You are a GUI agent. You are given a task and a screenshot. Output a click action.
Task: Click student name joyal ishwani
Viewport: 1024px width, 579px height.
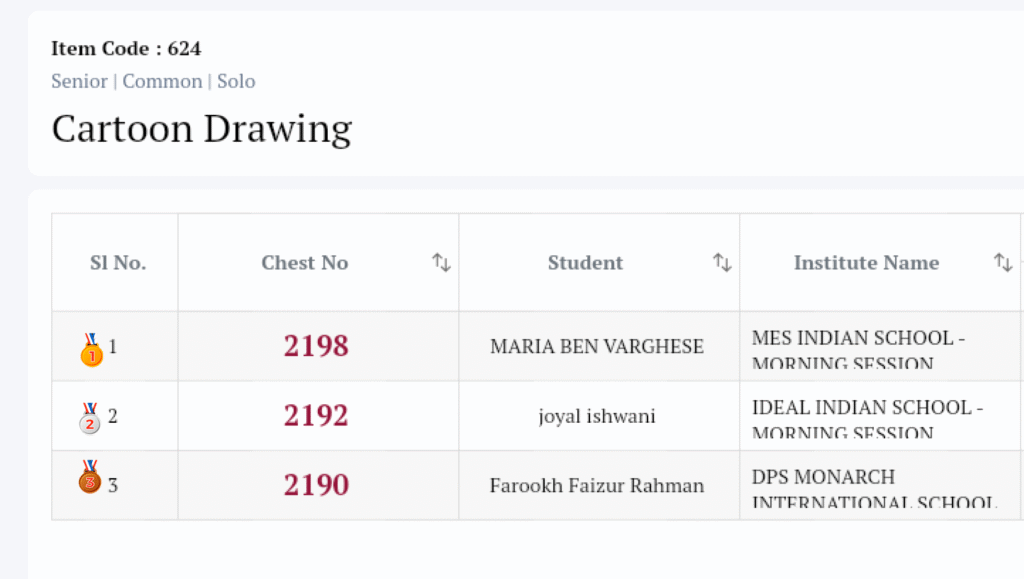(x=597, y=416)
